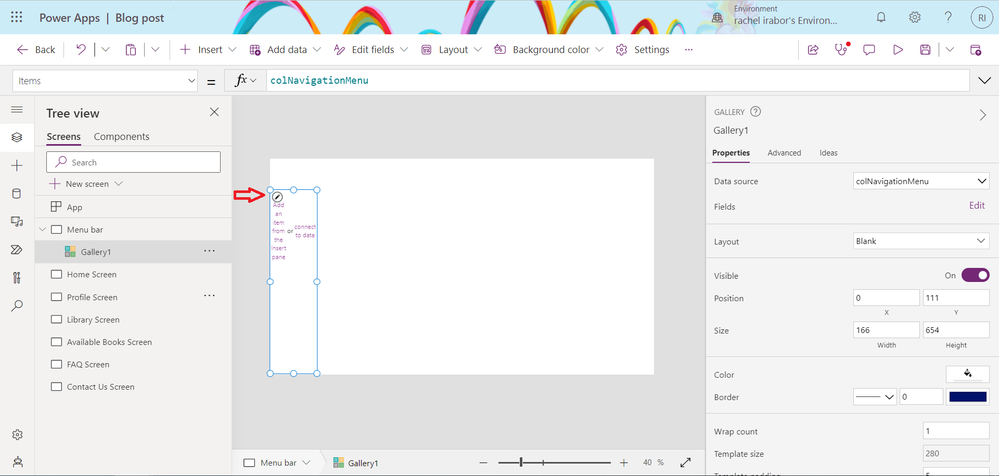Screen dimensions: 999x476
Task: Collapse the Menu bar screen node
Action: pyautogui.click(x=43, y=229)
